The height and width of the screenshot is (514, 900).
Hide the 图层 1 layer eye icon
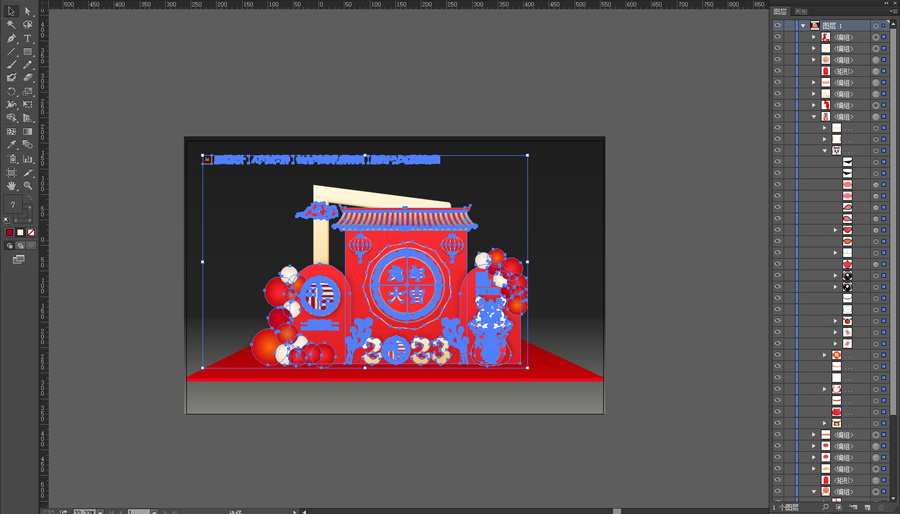point(778,25)
